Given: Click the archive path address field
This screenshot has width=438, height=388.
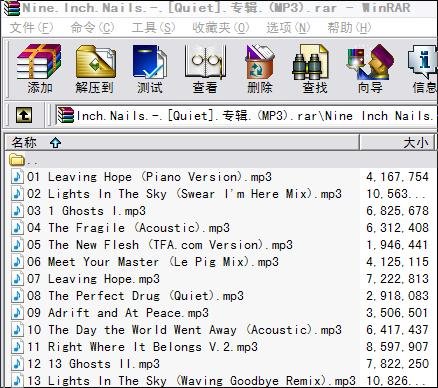Looking at the screenshot, I should tap(246, 116).
